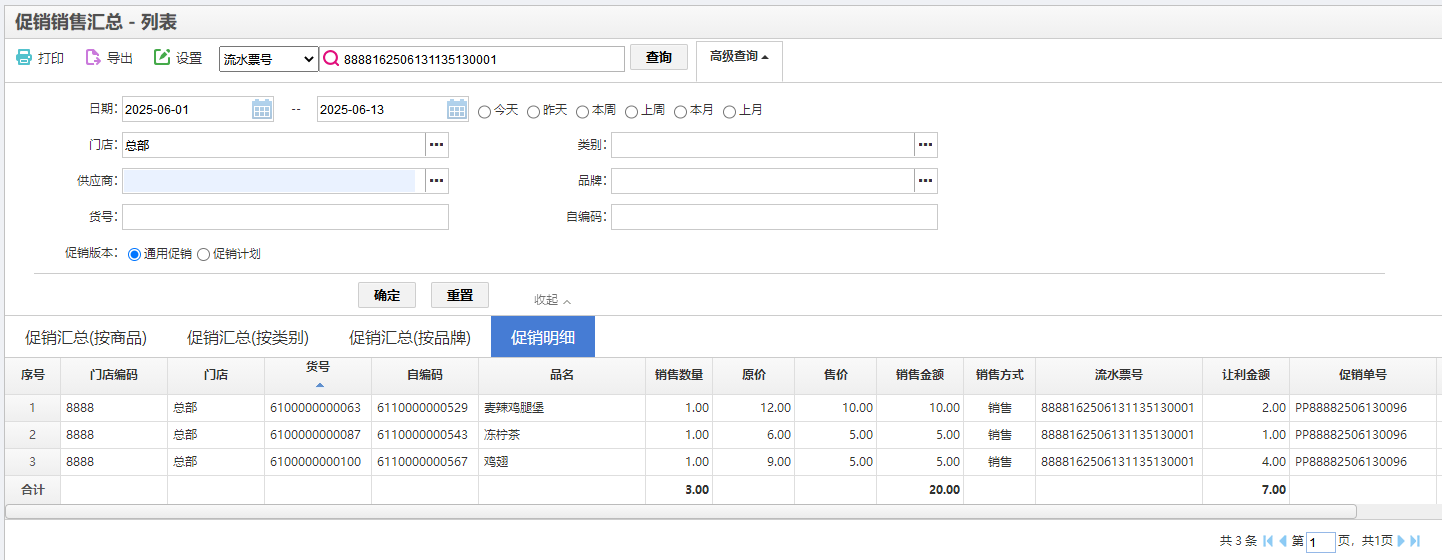Select the 麦辣鸡腿堡 row cell

pos(562,408)
